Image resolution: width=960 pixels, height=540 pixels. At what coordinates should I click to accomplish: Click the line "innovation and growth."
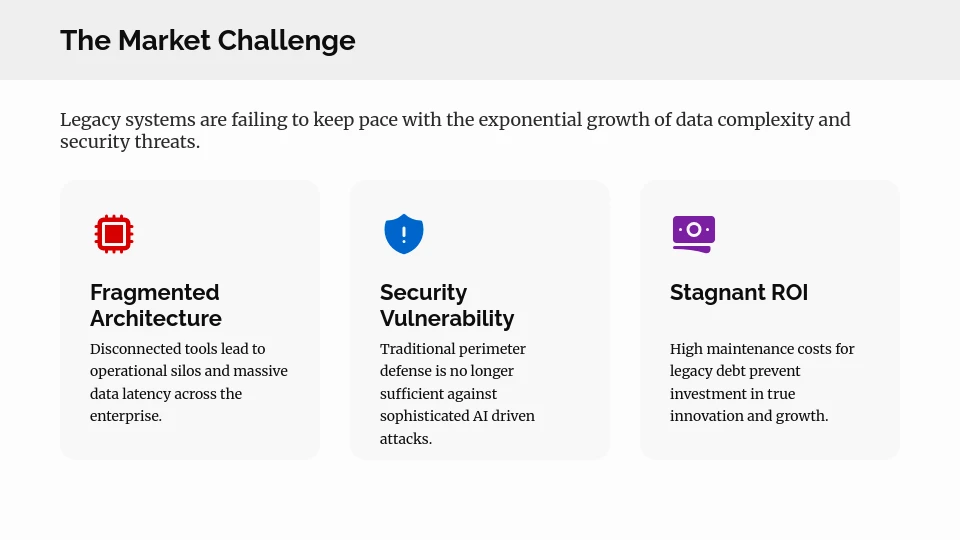749,416
